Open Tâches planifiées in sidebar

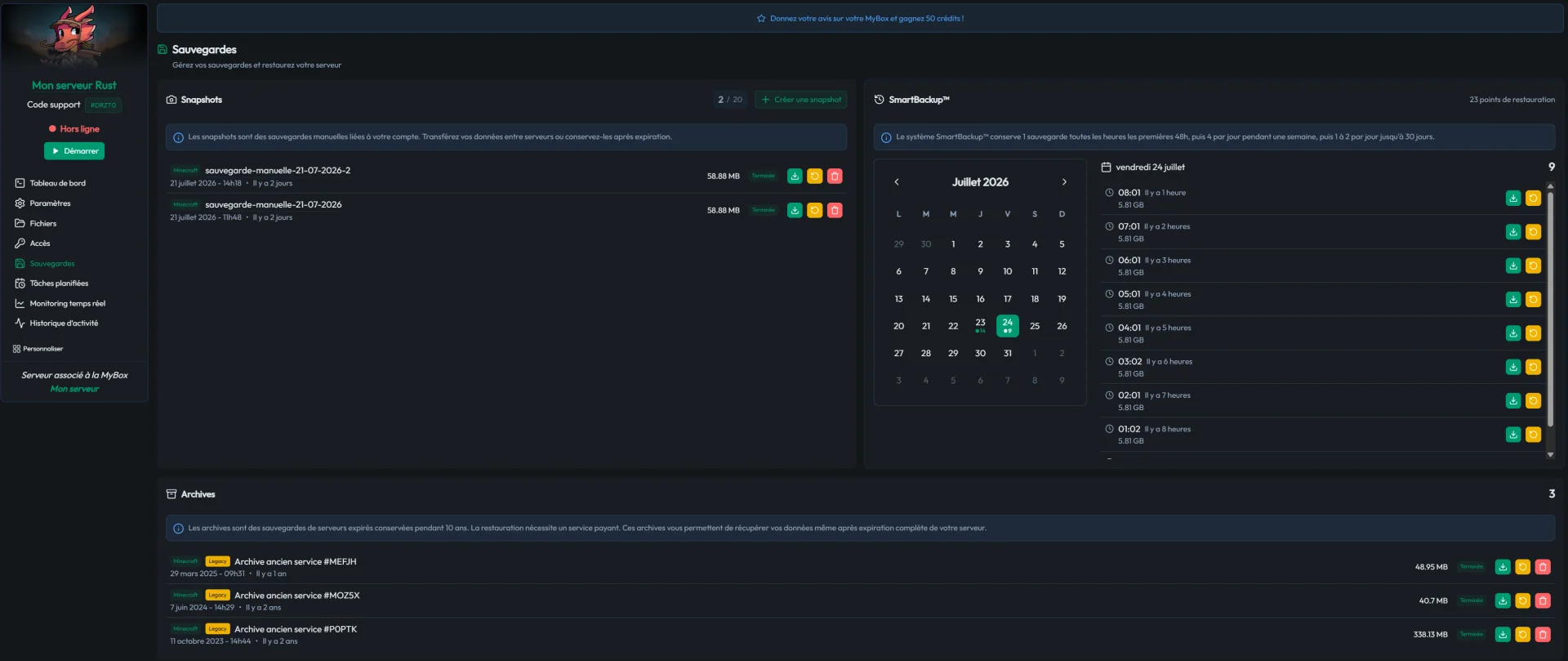(74, 284)
